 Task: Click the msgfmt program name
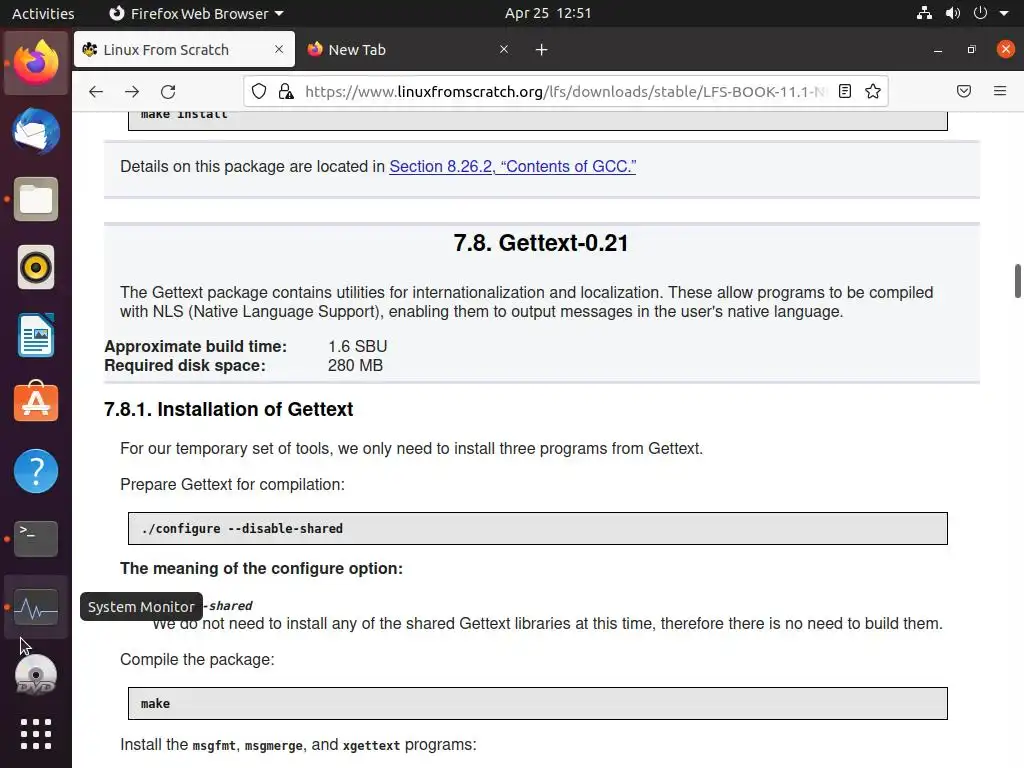pyautogui.click(x=214, y=745)
